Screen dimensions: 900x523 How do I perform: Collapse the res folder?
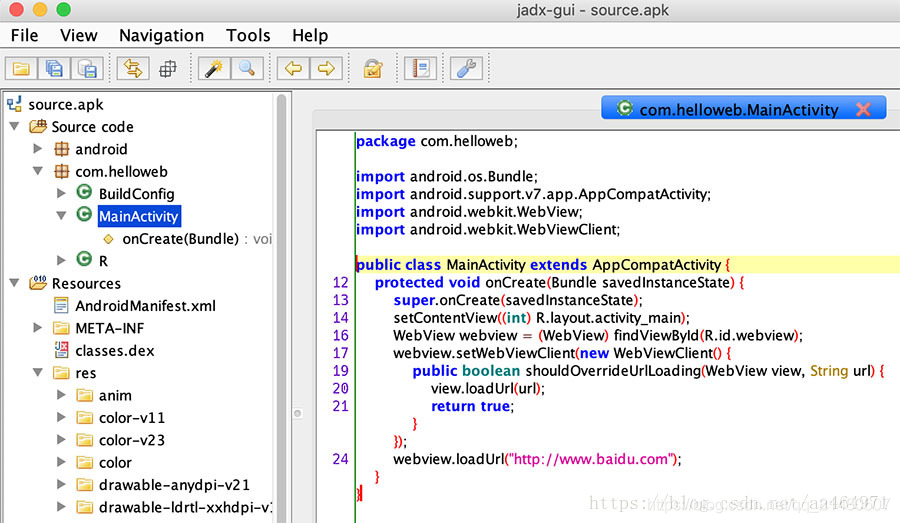38,373
